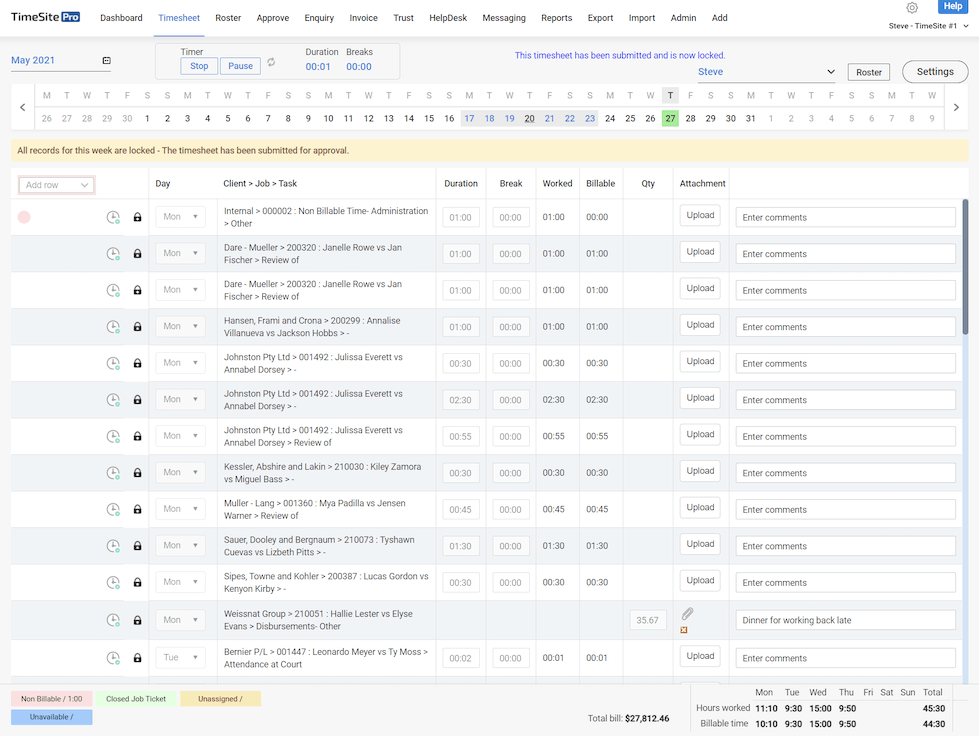Open the Approve menu

(x=273, y=17)
